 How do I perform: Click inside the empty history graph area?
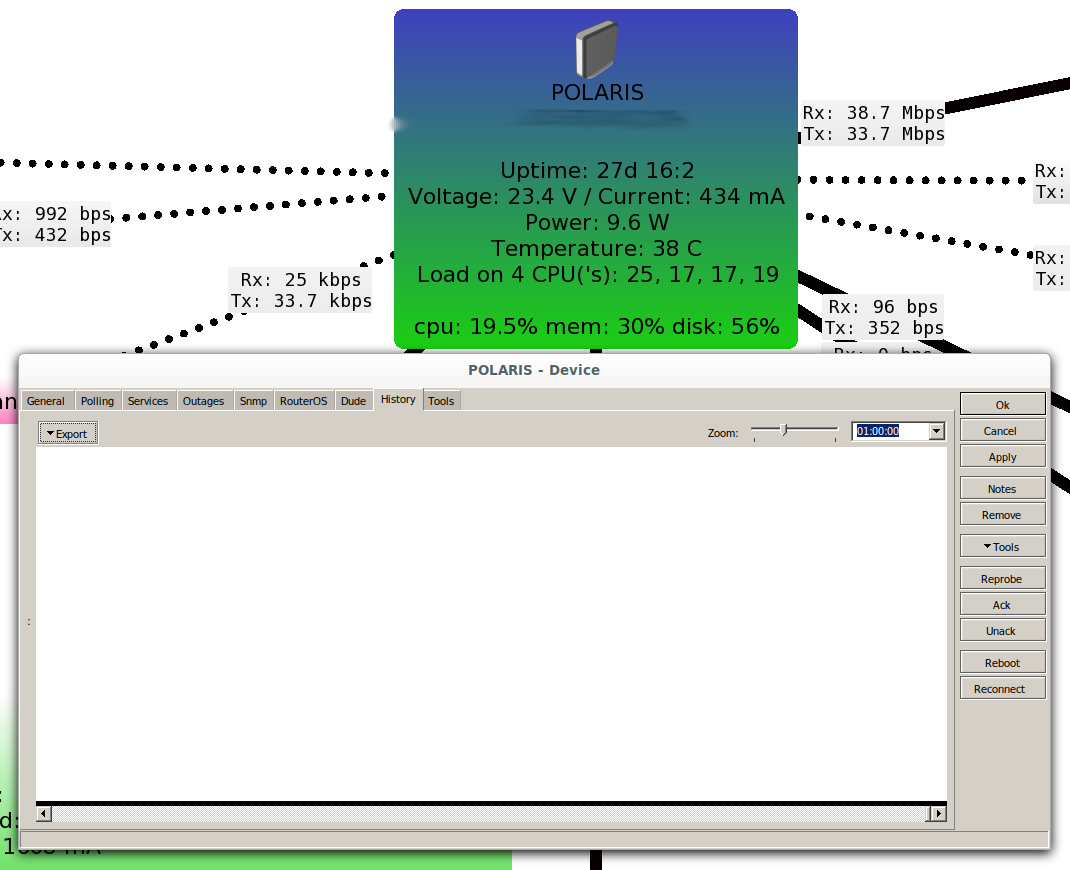pos(491,624)
